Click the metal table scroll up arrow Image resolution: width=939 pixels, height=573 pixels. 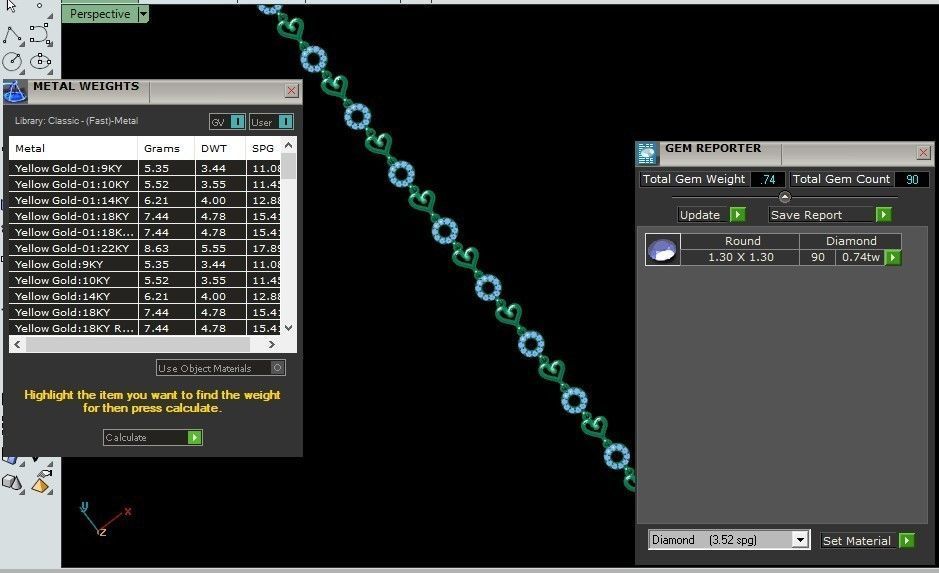click(x=289, y=145)
